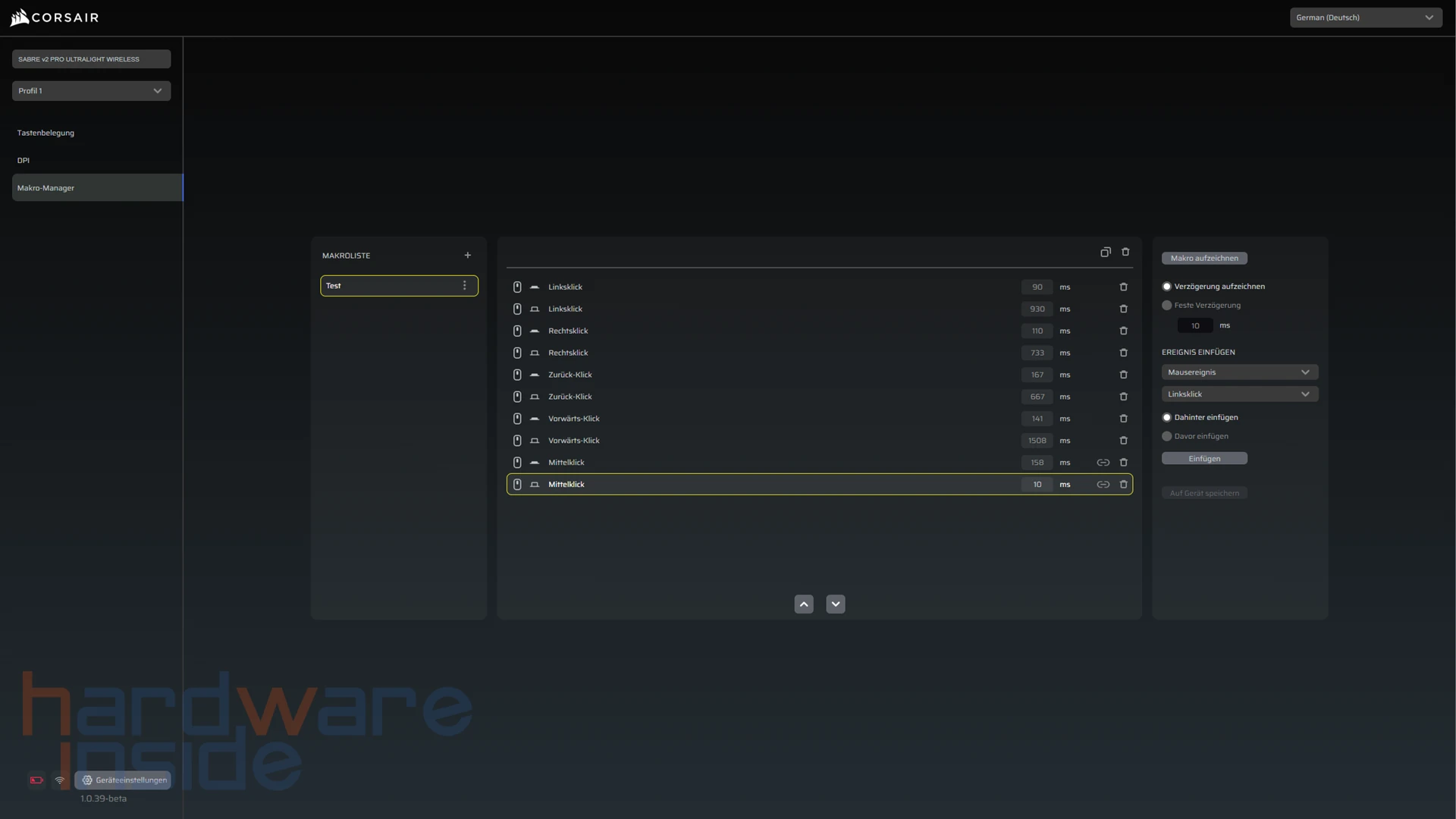
Task: Choose the Davor einfügen radio option
Action: click(x=1167, y=437)
